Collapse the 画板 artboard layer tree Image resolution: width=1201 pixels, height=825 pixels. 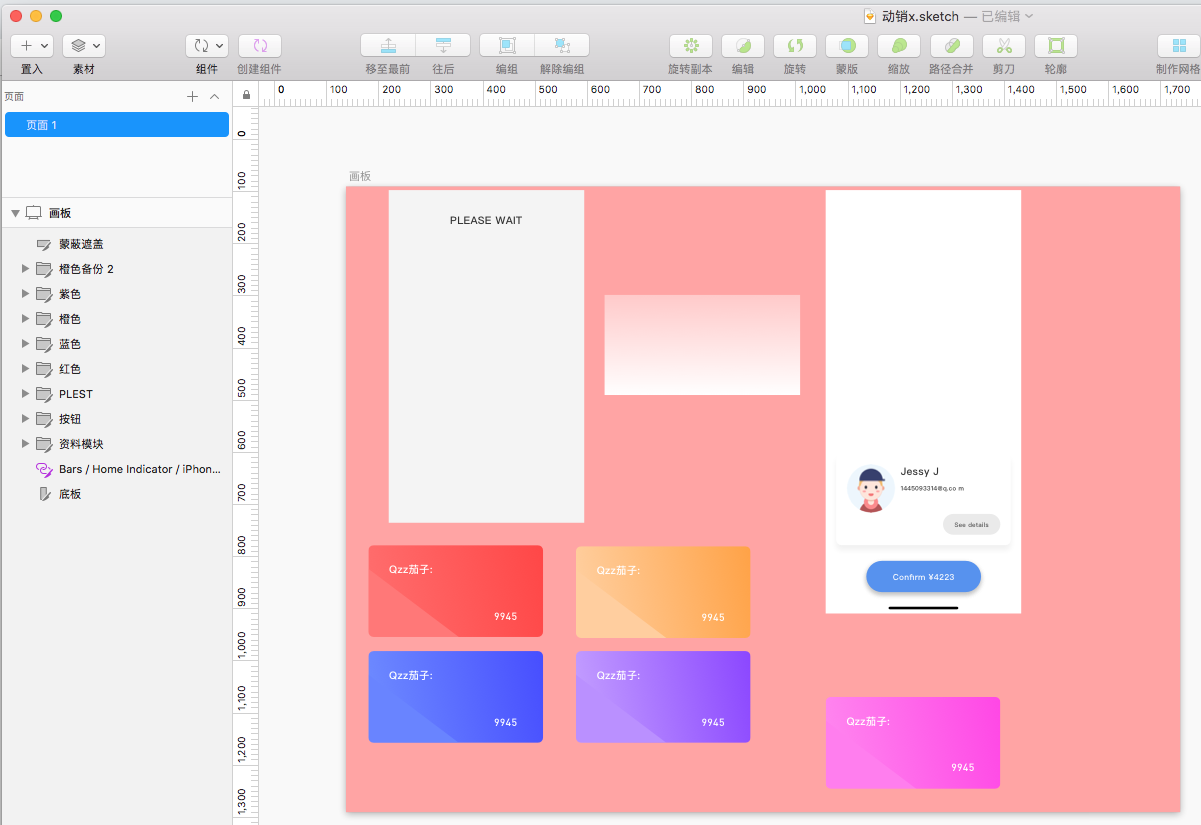click(15, 213)
